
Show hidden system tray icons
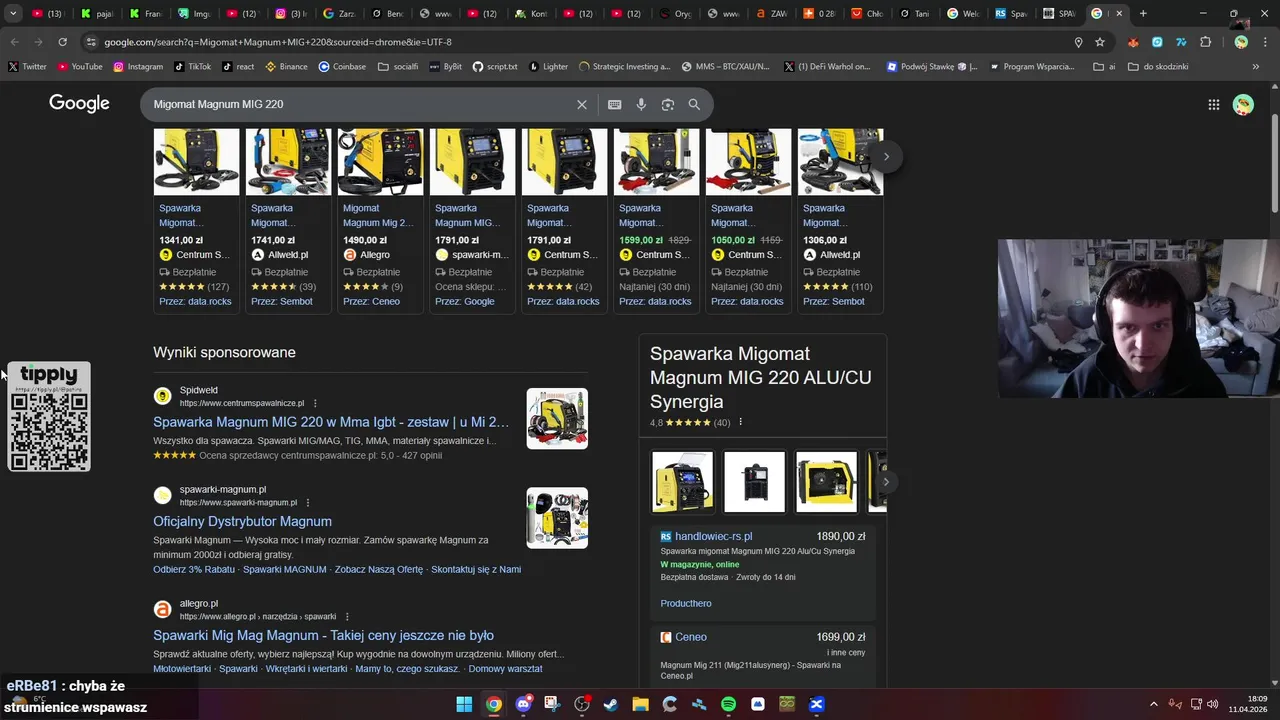(x=1153, y=704)
